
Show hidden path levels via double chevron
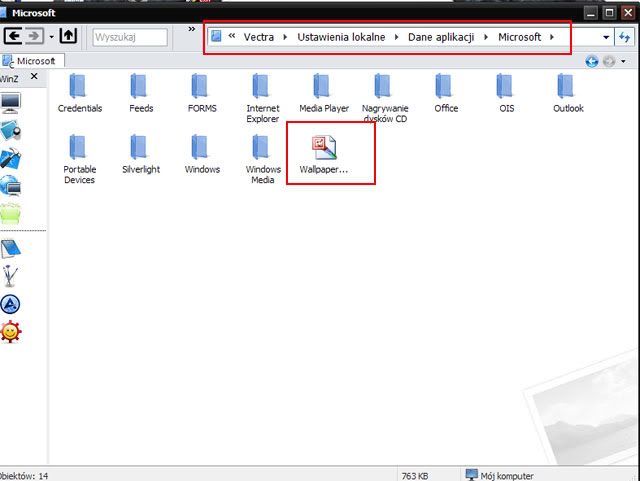(x=232, y=37)
